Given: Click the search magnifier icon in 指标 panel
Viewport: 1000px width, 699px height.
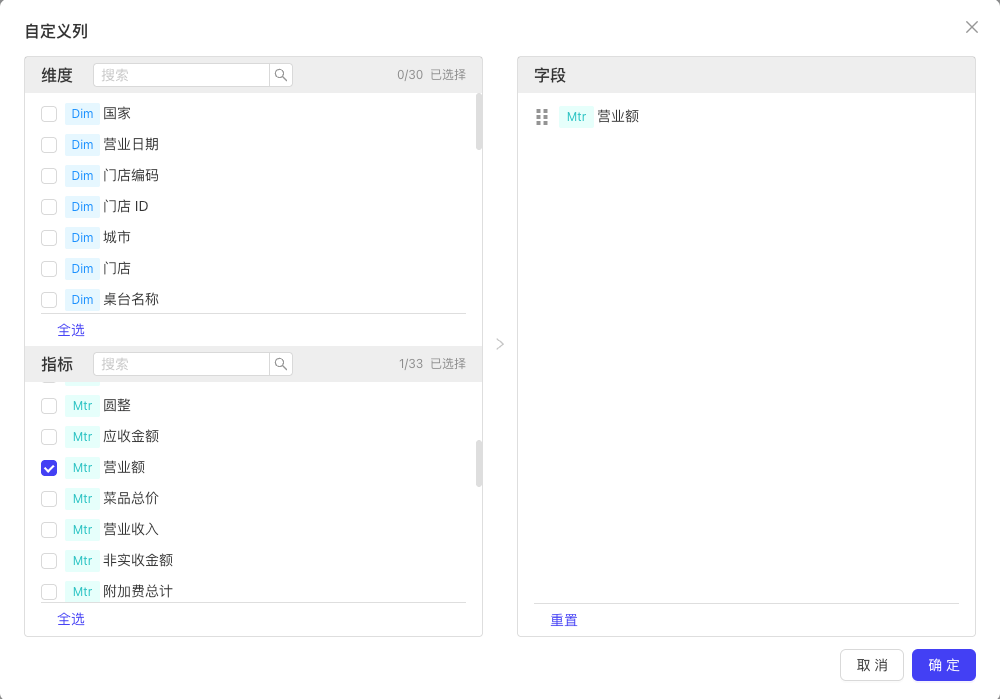Looking at the screenshot, I should point(281,364).
